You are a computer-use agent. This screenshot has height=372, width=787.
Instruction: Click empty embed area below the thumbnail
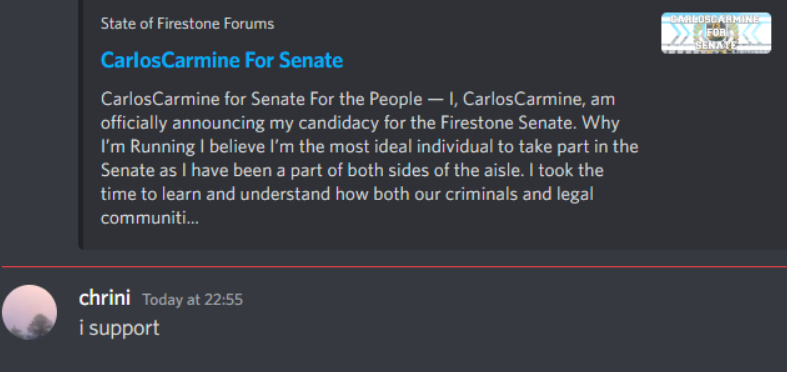pos(713,151)
